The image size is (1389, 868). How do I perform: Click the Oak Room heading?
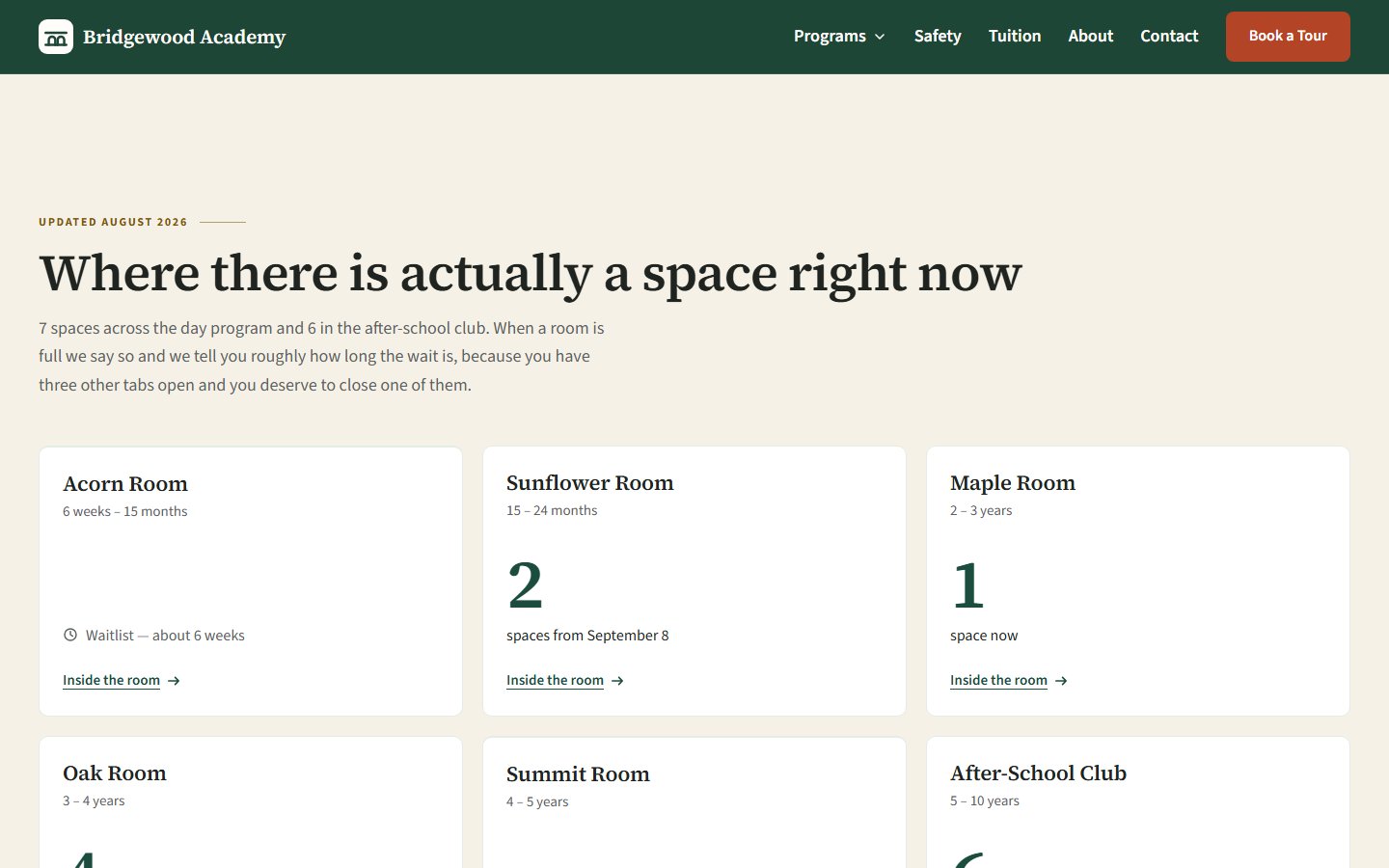click(x=115, y=773)
